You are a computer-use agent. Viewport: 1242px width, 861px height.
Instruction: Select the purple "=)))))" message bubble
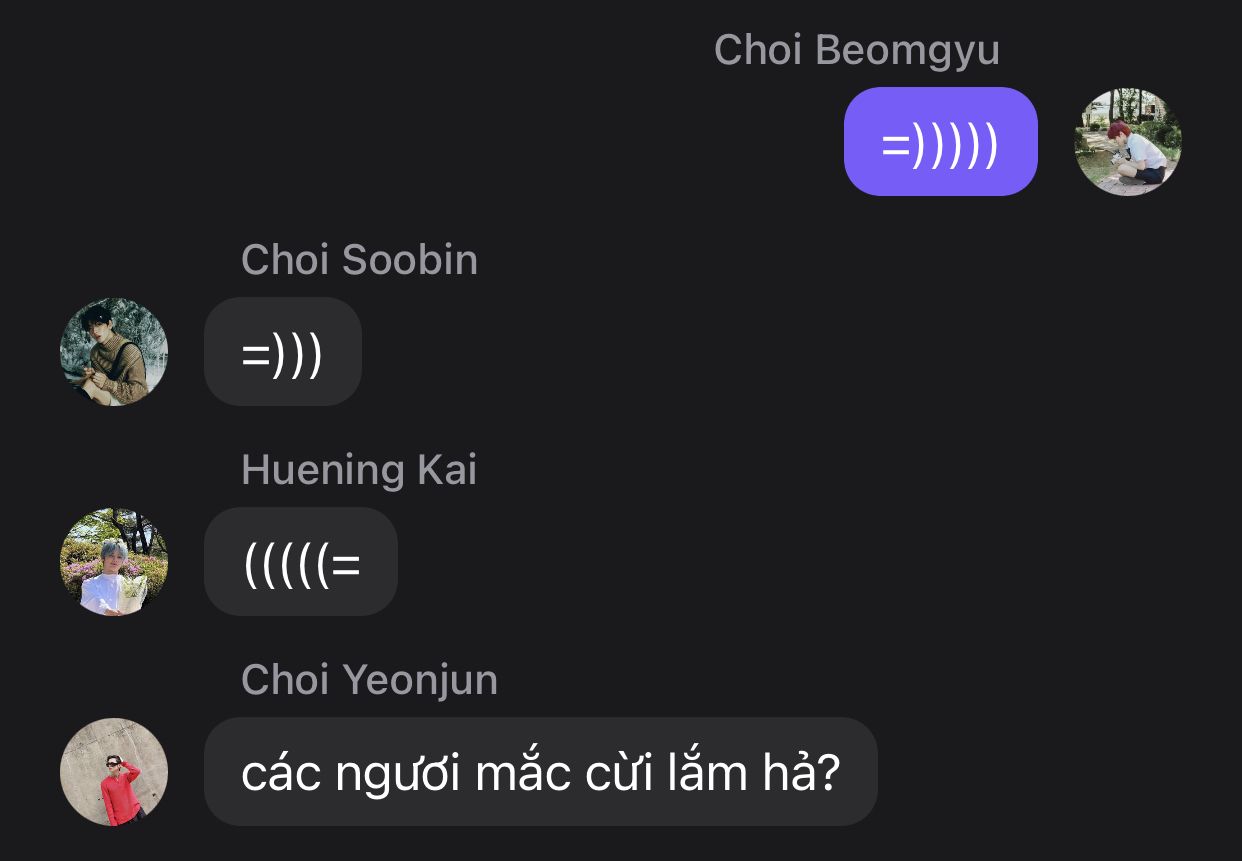coord(941,142)
